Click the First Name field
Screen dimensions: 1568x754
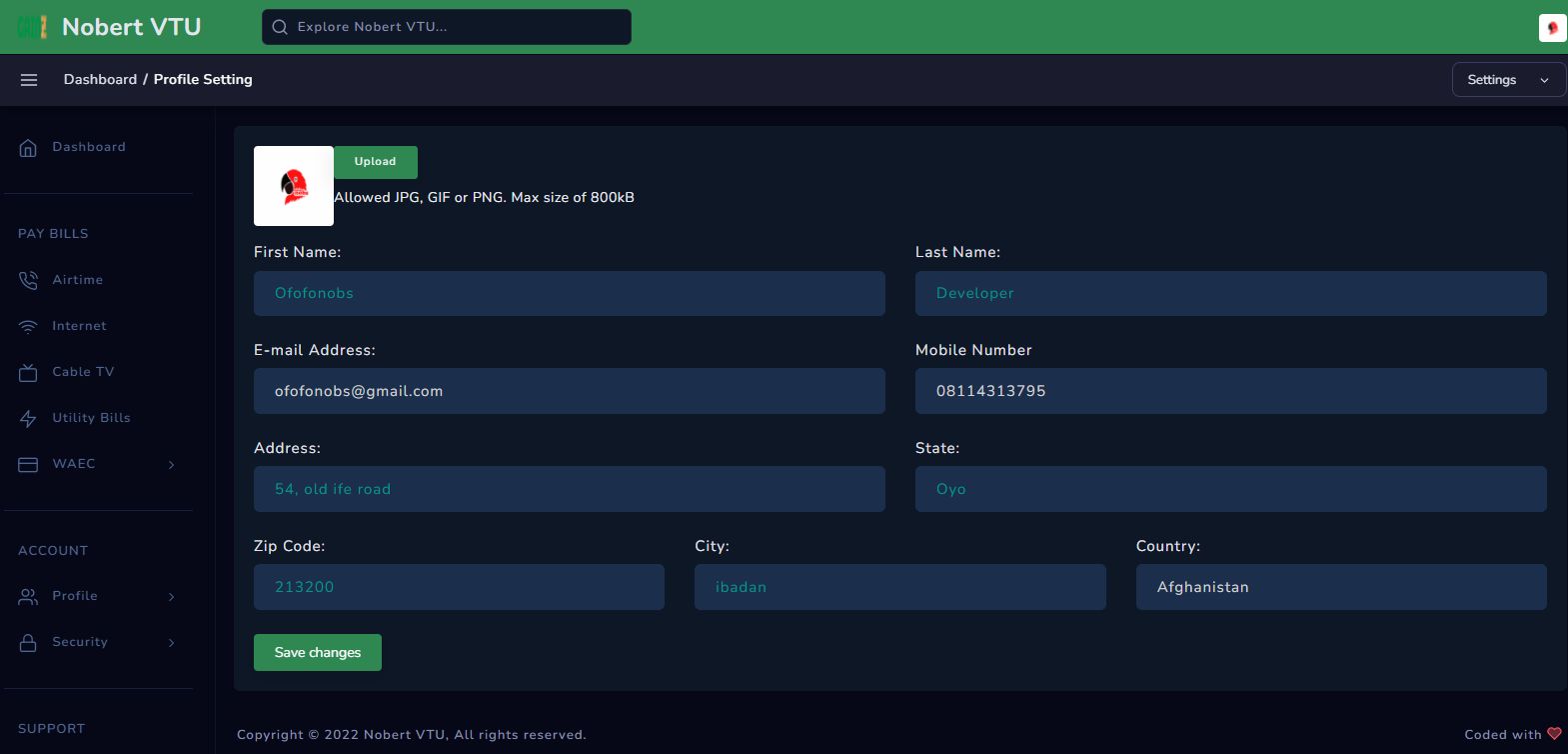click(x=570, y=293)
